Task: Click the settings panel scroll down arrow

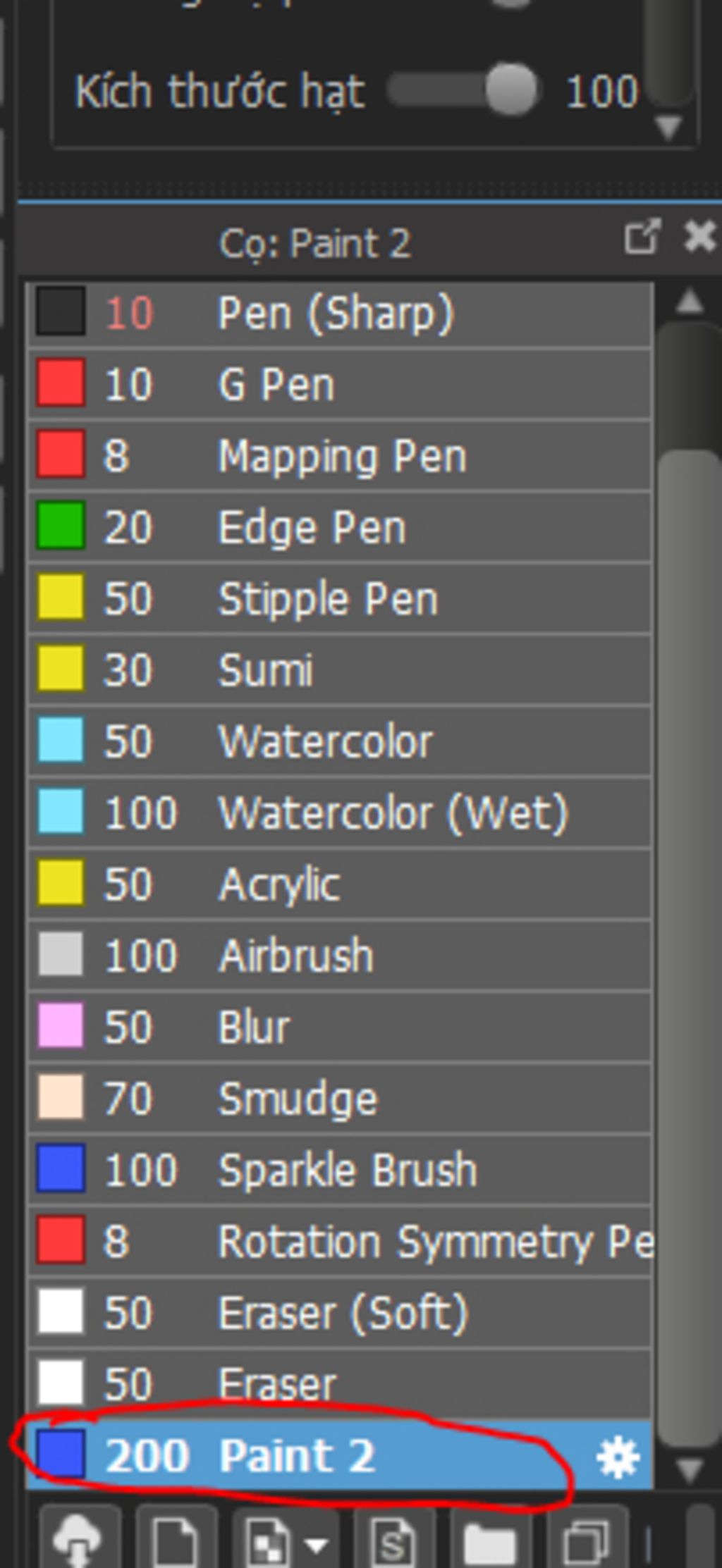Action: (x=668, y=128)
